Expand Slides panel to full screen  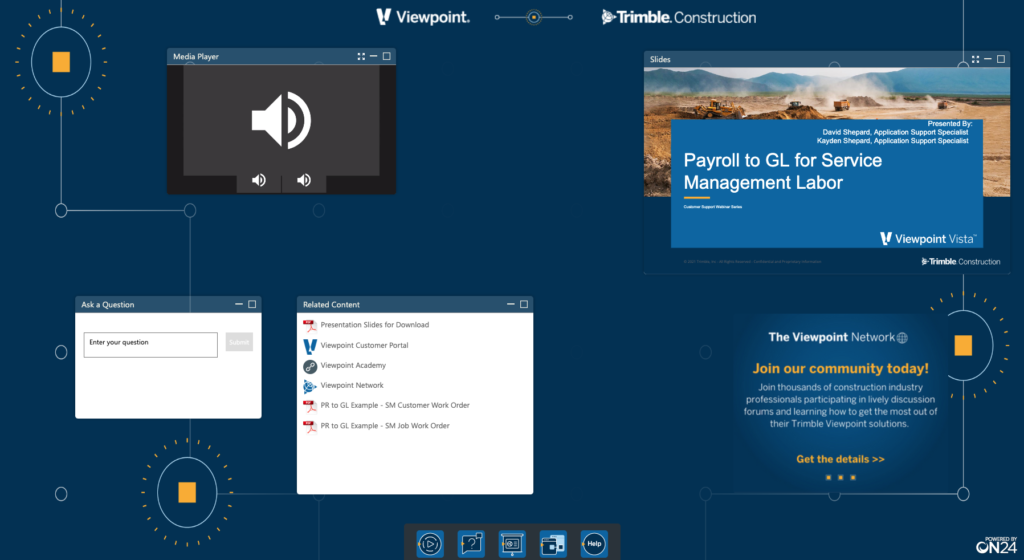click(x=975, y=59)
